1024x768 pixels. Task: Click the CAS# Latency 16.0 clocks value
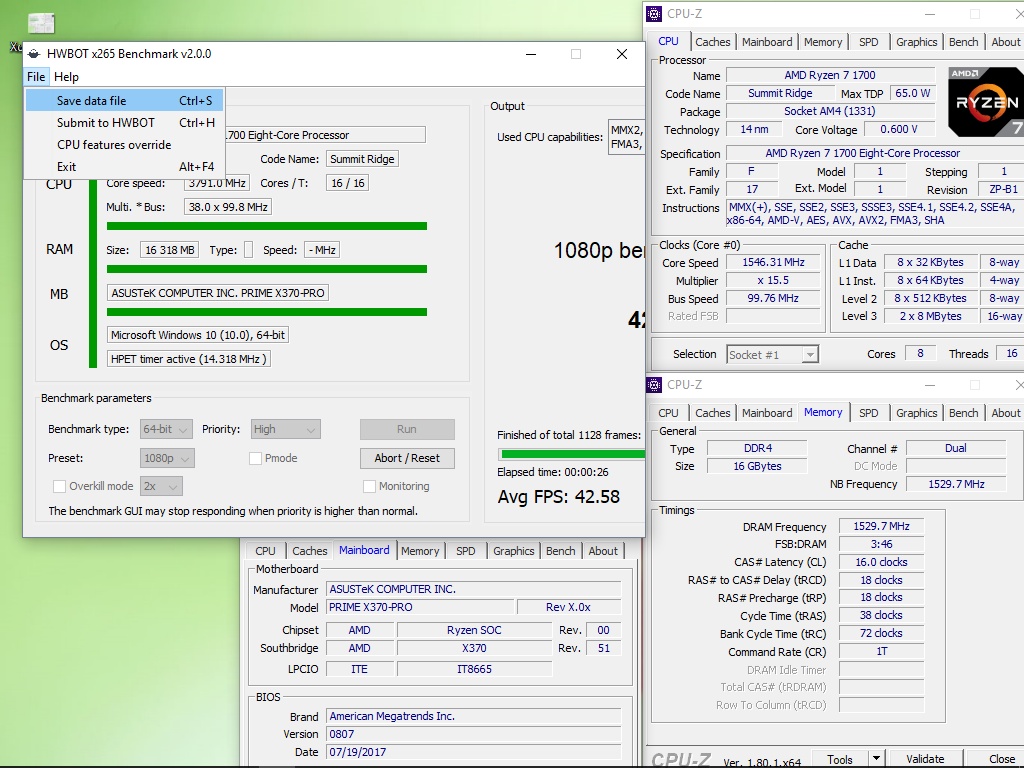tap(881, 562)
